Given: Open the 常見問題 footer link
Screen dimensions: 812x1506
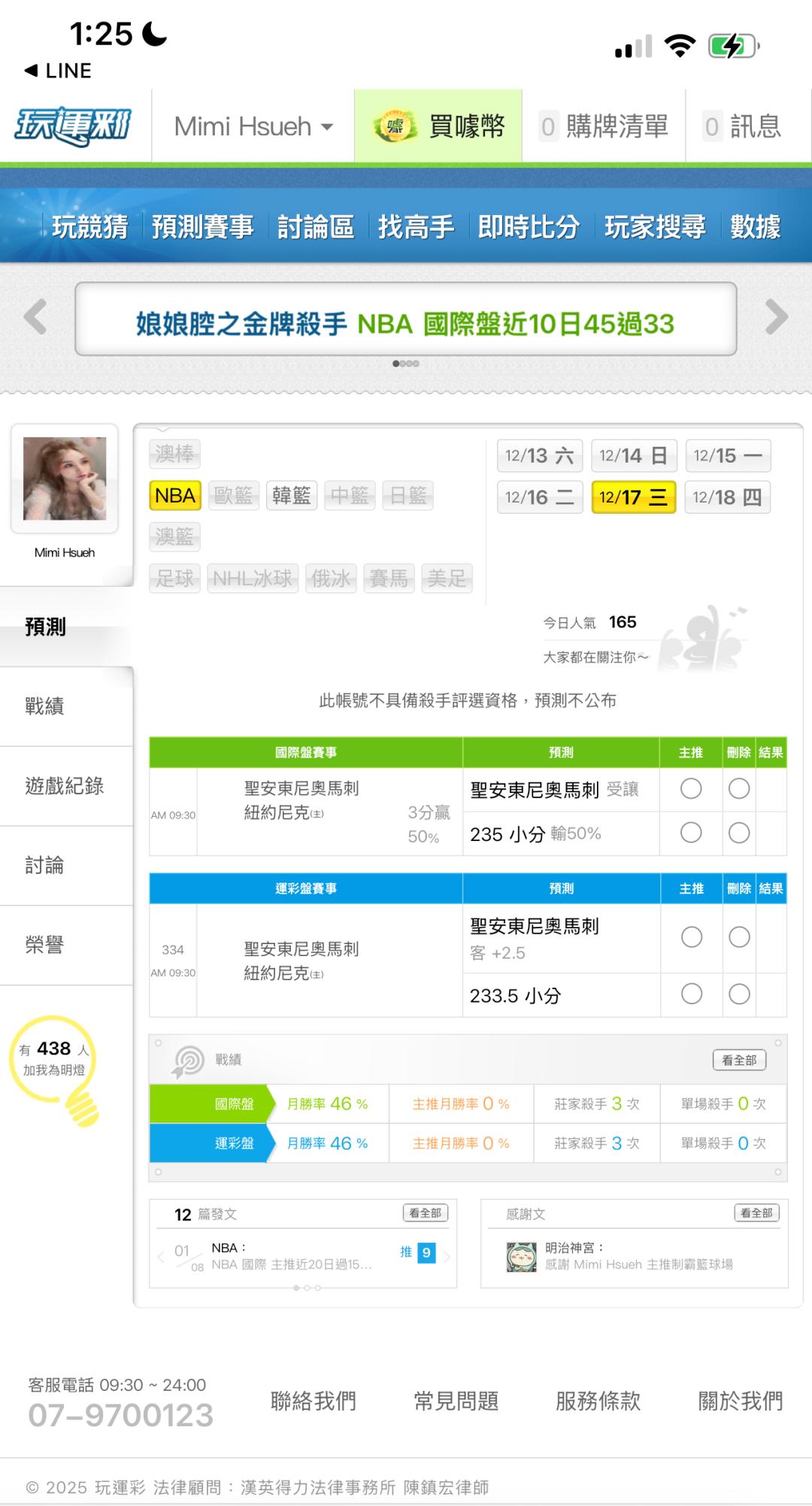Looking at the screenshot, I should (x=456, y=1401).
